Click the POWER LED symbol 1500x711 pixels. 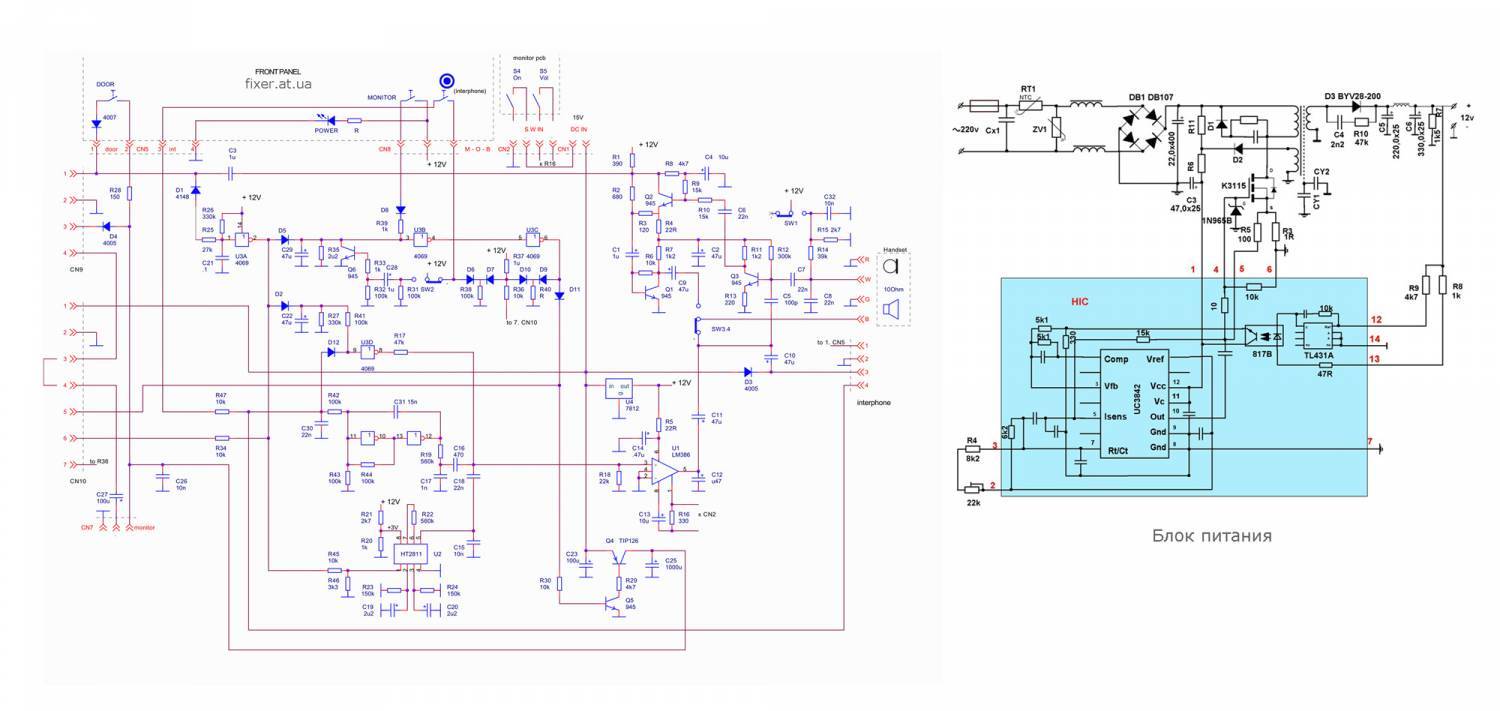[325, 119]
